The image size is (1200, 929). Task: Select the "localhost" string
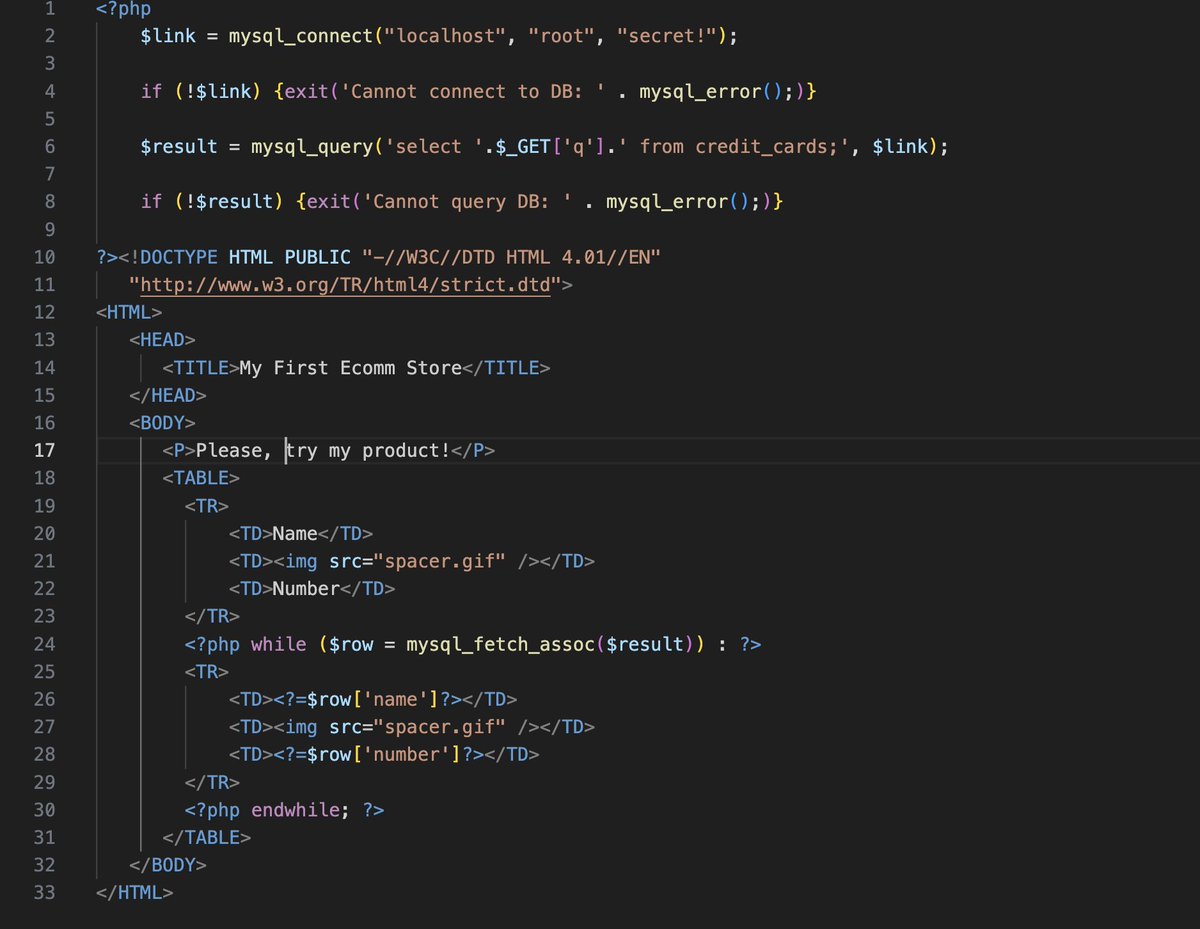[443, 36]
